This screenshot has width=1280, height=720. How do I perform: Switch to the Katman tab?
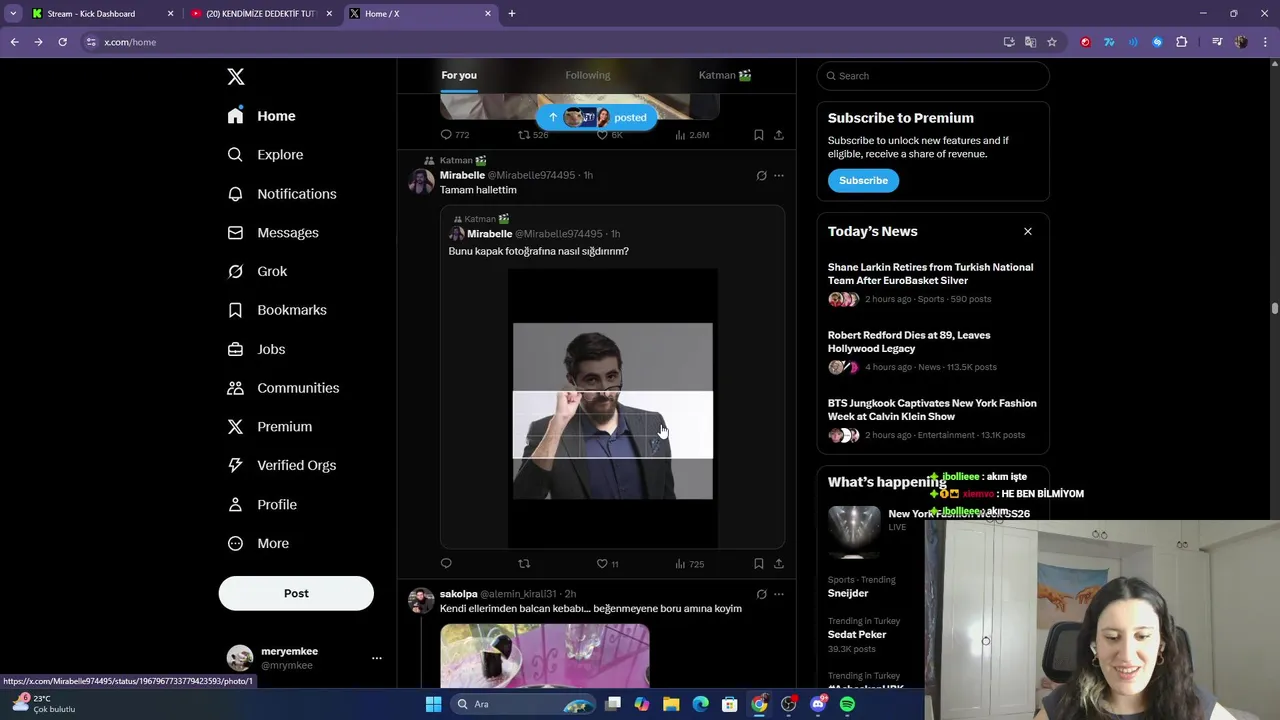(725, 75)
